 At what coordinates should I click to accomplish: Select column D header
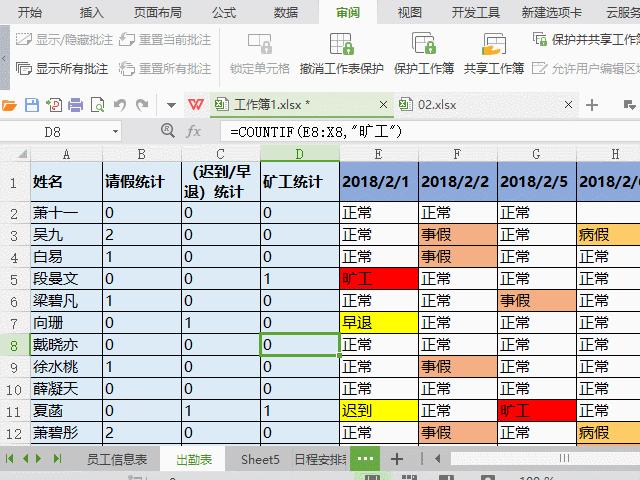300,154
